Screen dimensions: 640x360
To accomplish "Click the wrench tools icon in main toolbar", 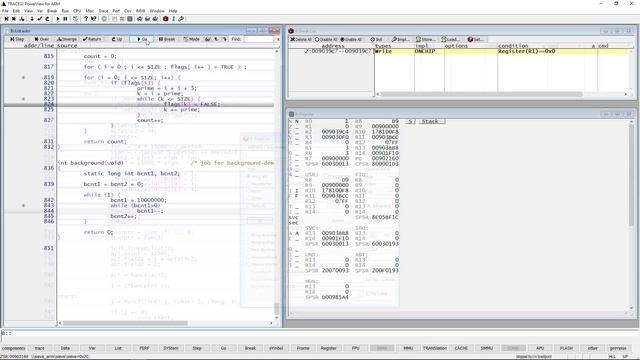I will (x=181, y=19).
